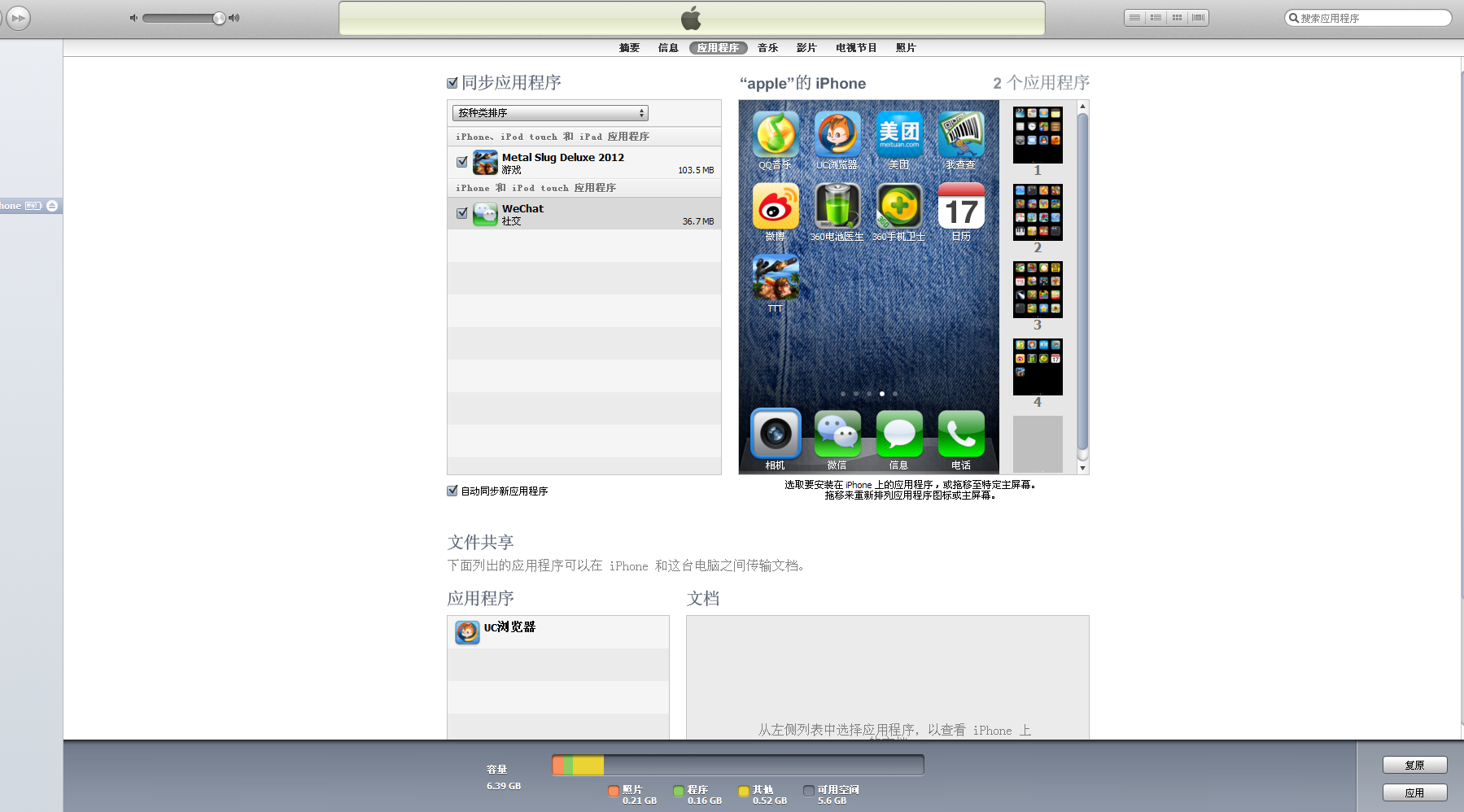Select the 我查查 barcode app icon
The image size is (1464, 812).
(960, 134)
